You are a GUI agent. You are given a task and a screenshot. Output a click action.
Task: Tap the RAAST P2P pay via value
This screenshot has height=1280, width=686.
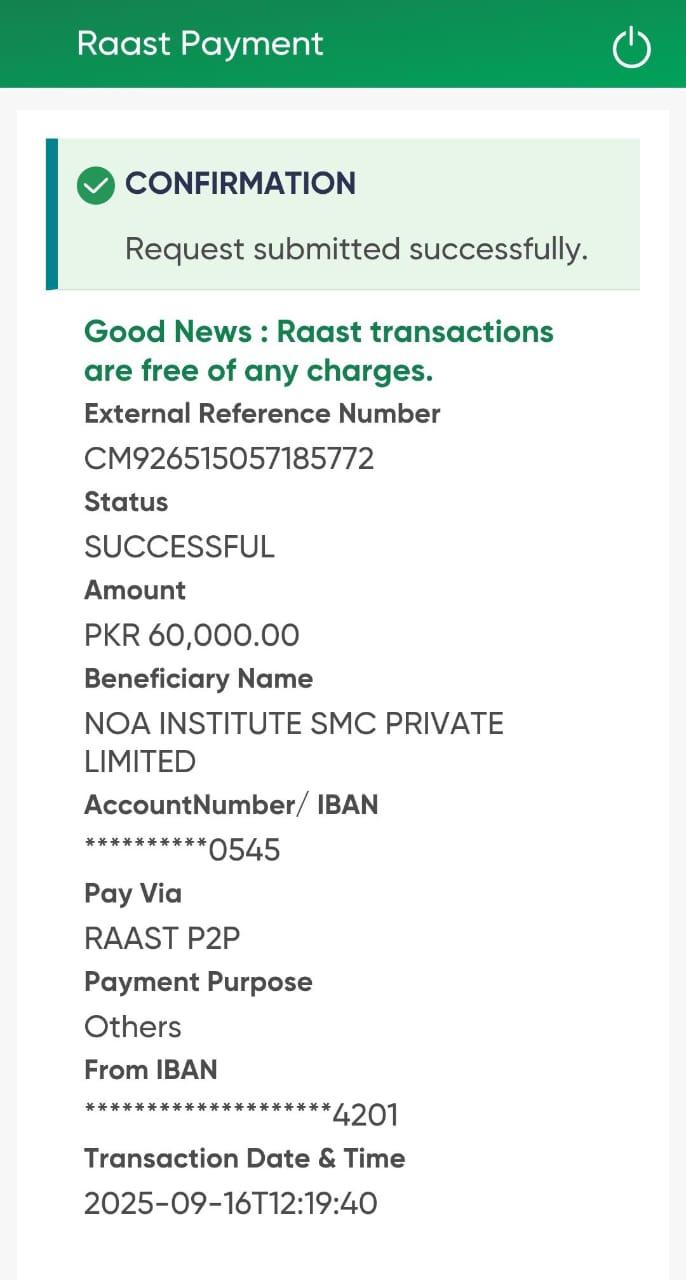coord(162,938)
